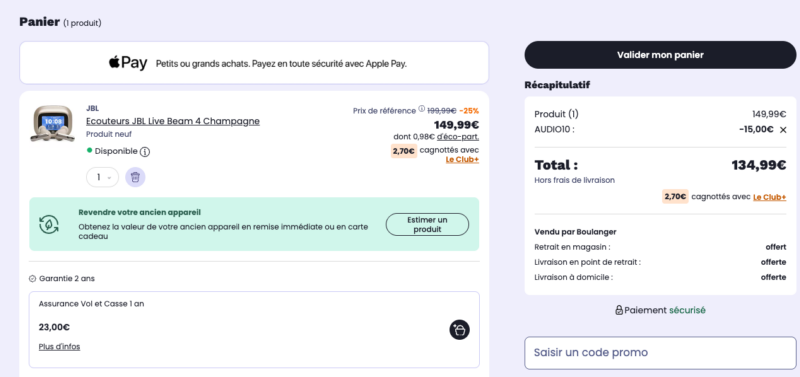This screenshot has height=377, width=800.
Task: Click the Apple Pay banner text
Action: point(281,64)
